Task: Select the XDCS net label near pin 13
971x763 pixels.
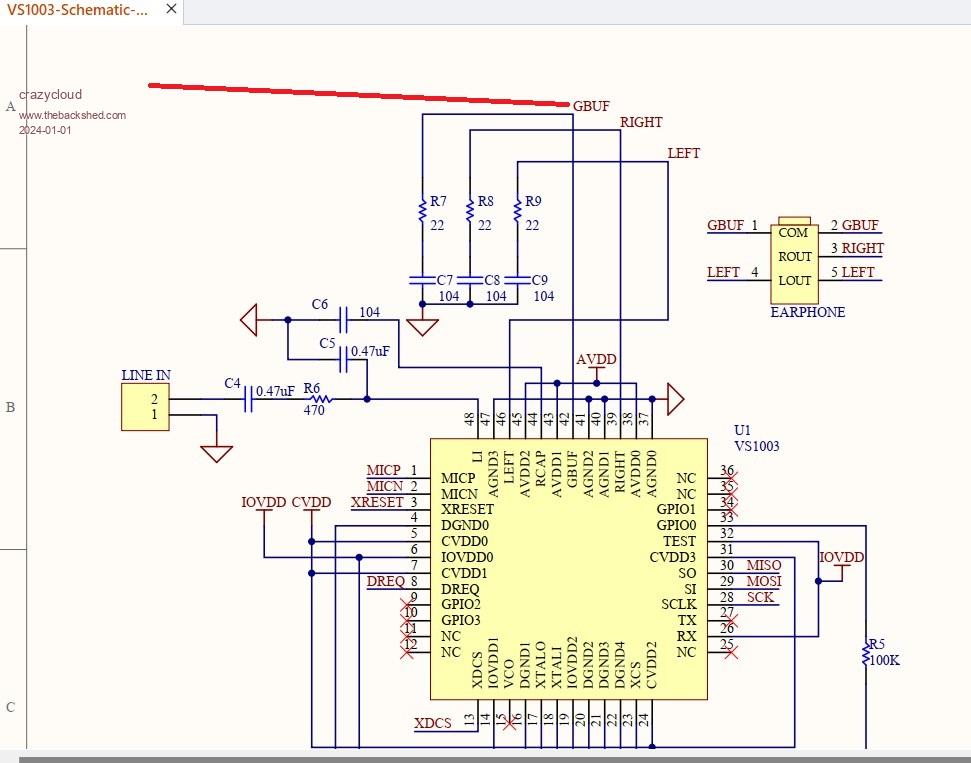Action: pyautogui.click(x=433, y=723)
